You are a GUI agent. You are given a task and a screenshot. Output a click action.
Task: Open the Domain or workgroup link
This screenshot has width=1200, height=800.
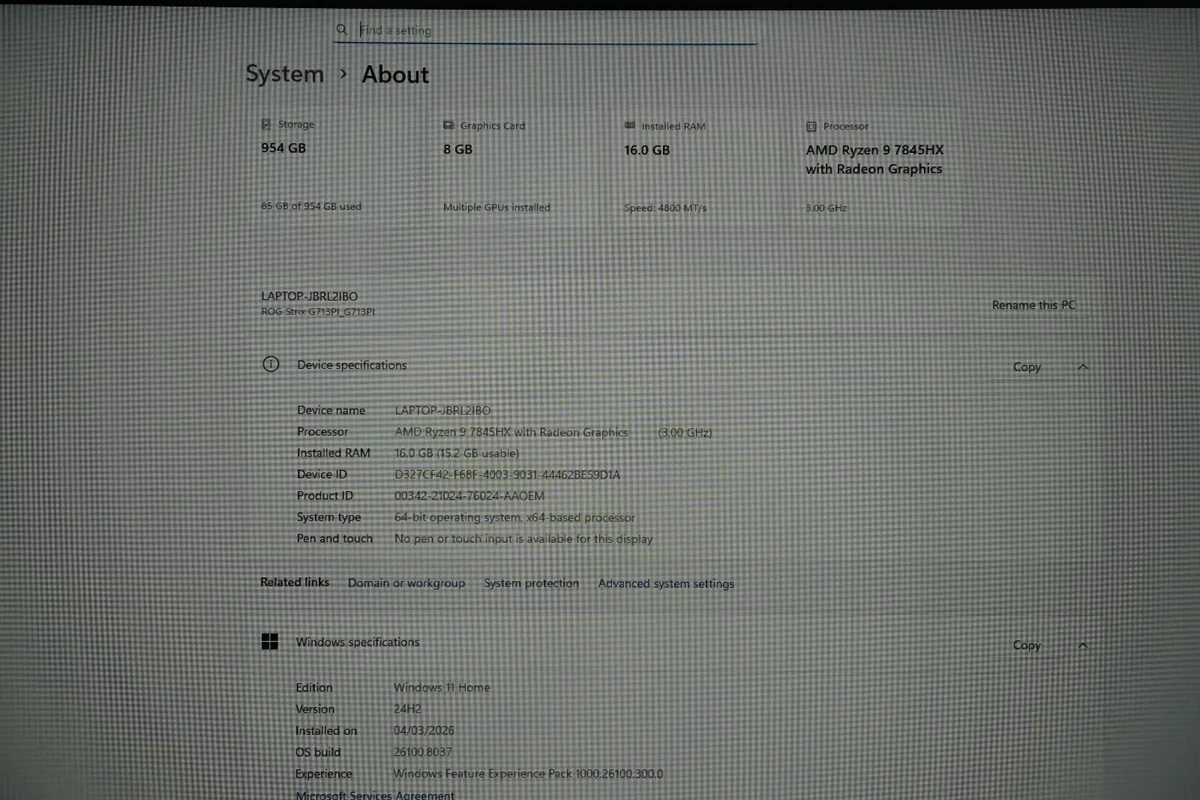click(406, 583)
